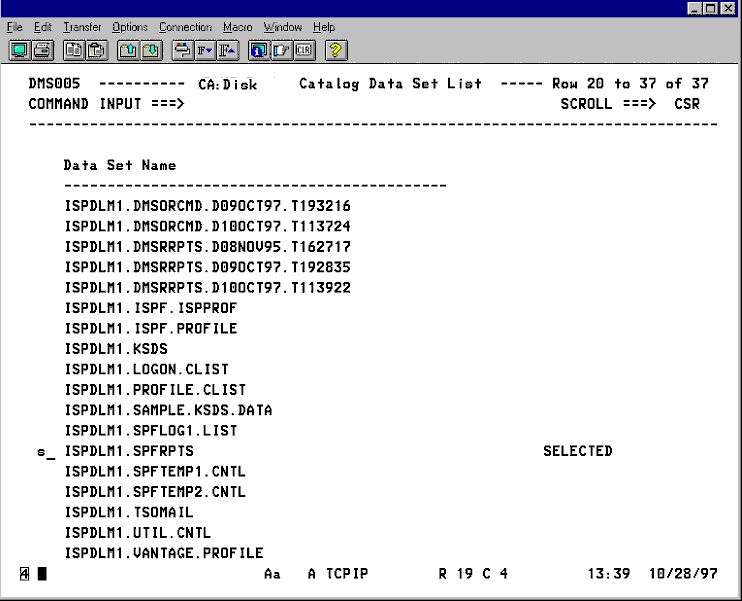
Task: Minimize the terminal window
Action: pos(694,9)
